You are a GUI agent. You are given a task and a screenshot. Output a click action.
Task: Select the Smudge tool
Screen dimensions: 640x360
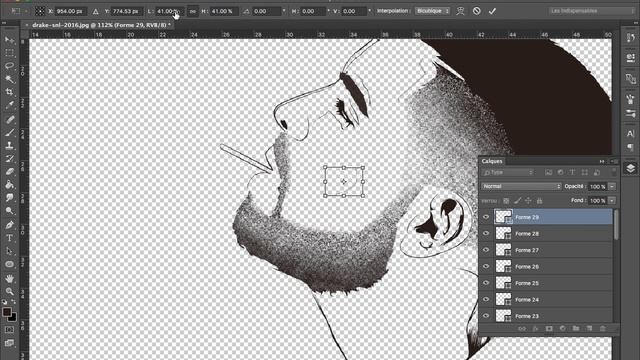9,198
